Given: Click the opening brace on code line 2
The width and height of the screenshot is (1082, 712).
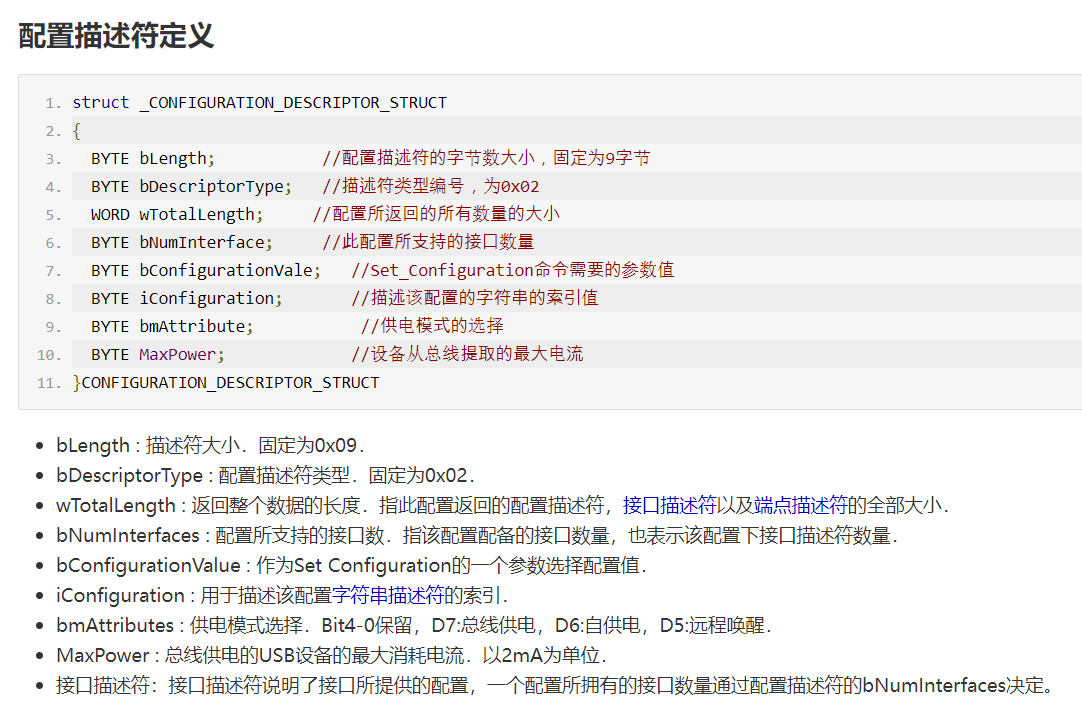Looking at the screenshot, I should pyautogui.click(x=77, y=130).
